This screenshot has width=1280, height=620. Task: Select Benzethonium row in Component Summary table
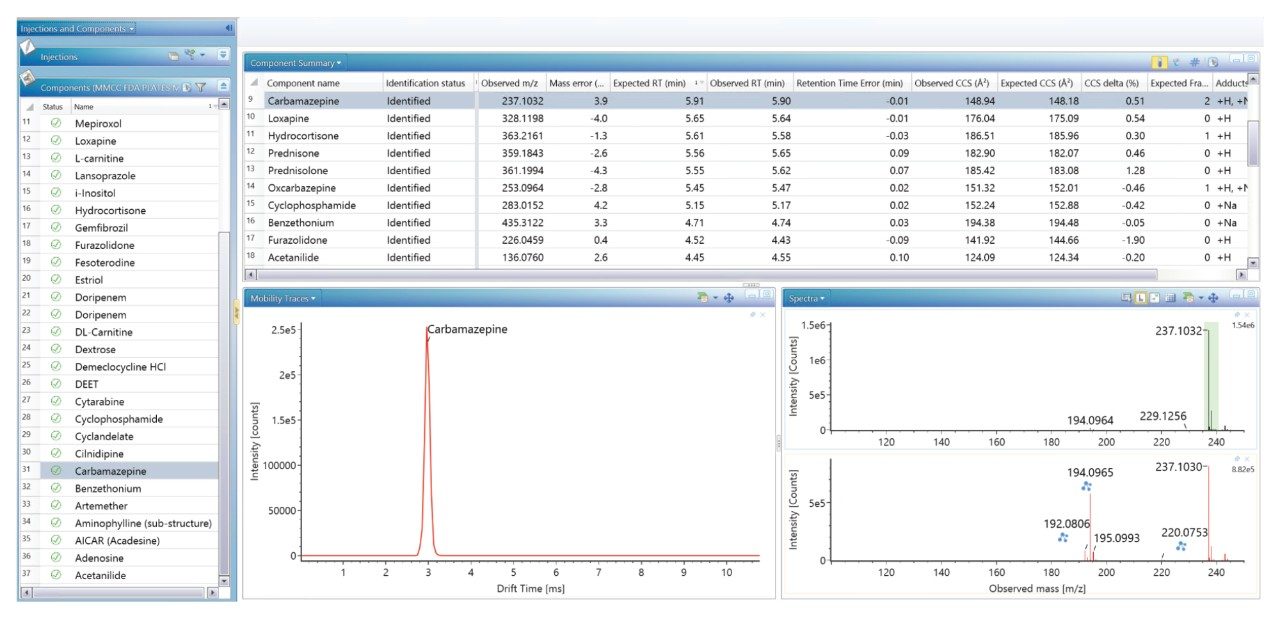click(746, 222)
